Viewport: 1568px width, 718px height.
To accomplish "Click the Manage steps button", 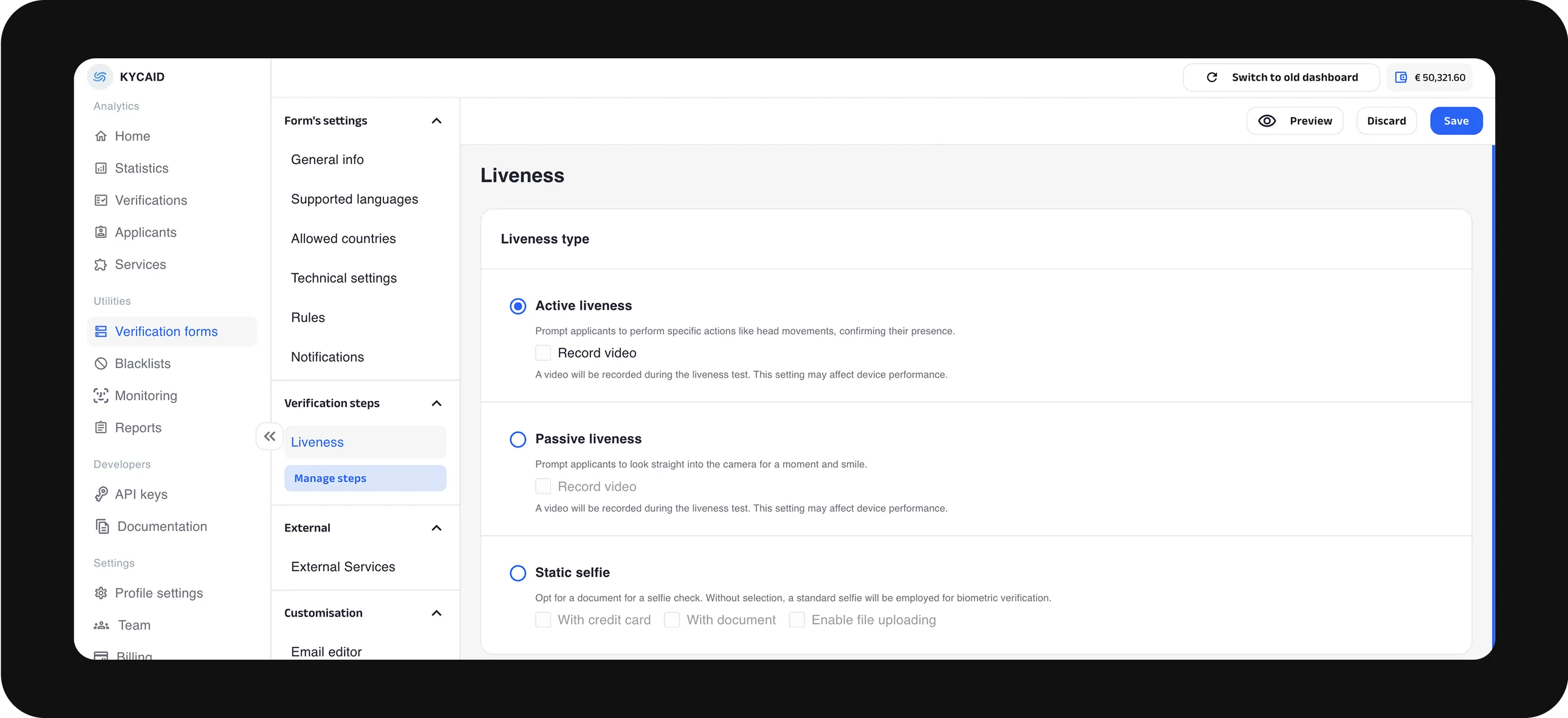I will pyautogui.click(x=365, y=478).
